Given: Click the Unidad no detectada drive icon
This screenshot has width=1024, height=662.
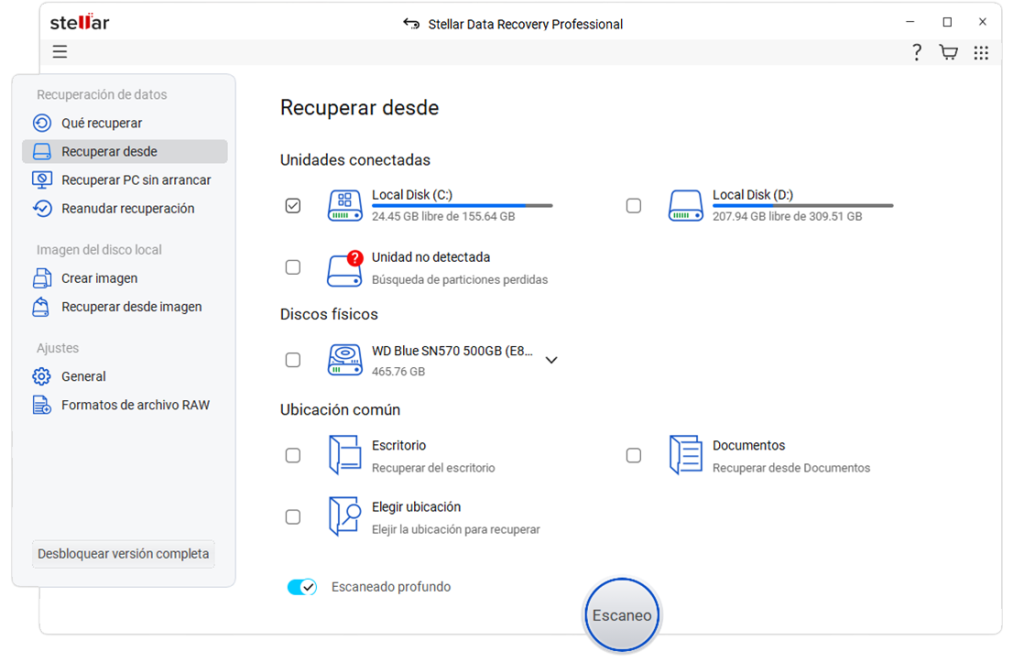Looking at the screenshot, I should [x=345, y=268].
